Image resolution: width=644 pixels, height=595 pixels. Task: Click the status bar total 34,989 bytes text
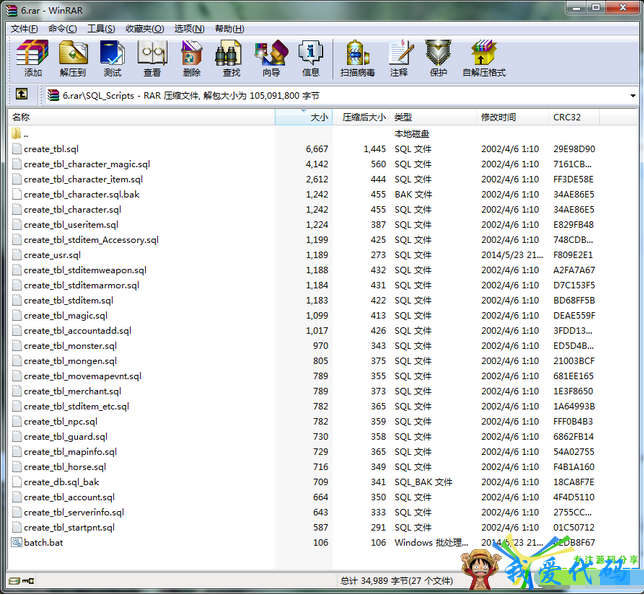[397, 581]
